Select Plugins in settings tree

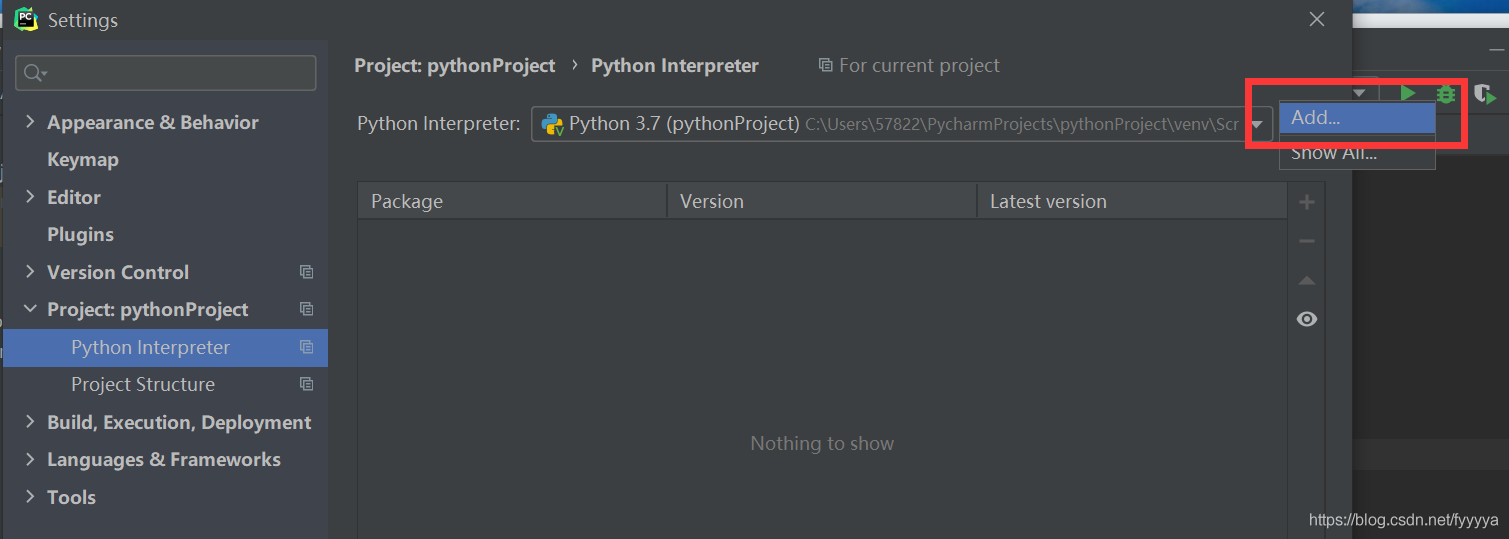coord(80,234)
